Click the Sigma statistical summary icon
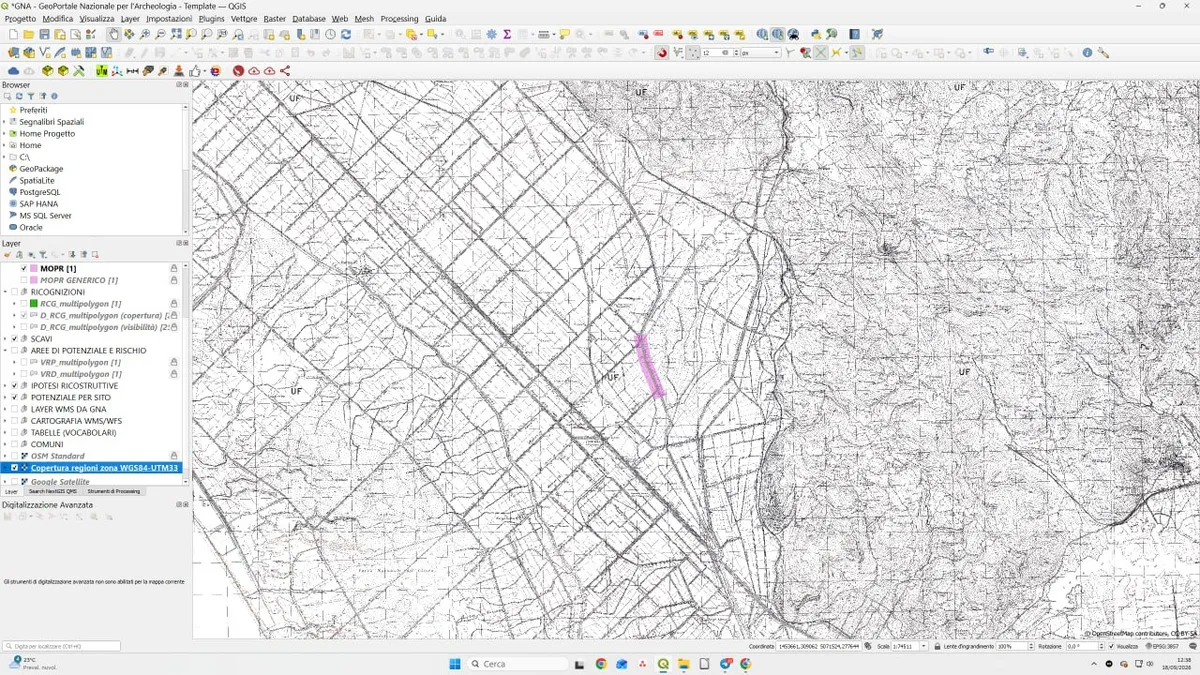Image resolution: width=1200 pixels, height=675 pixels. (507, 34)
